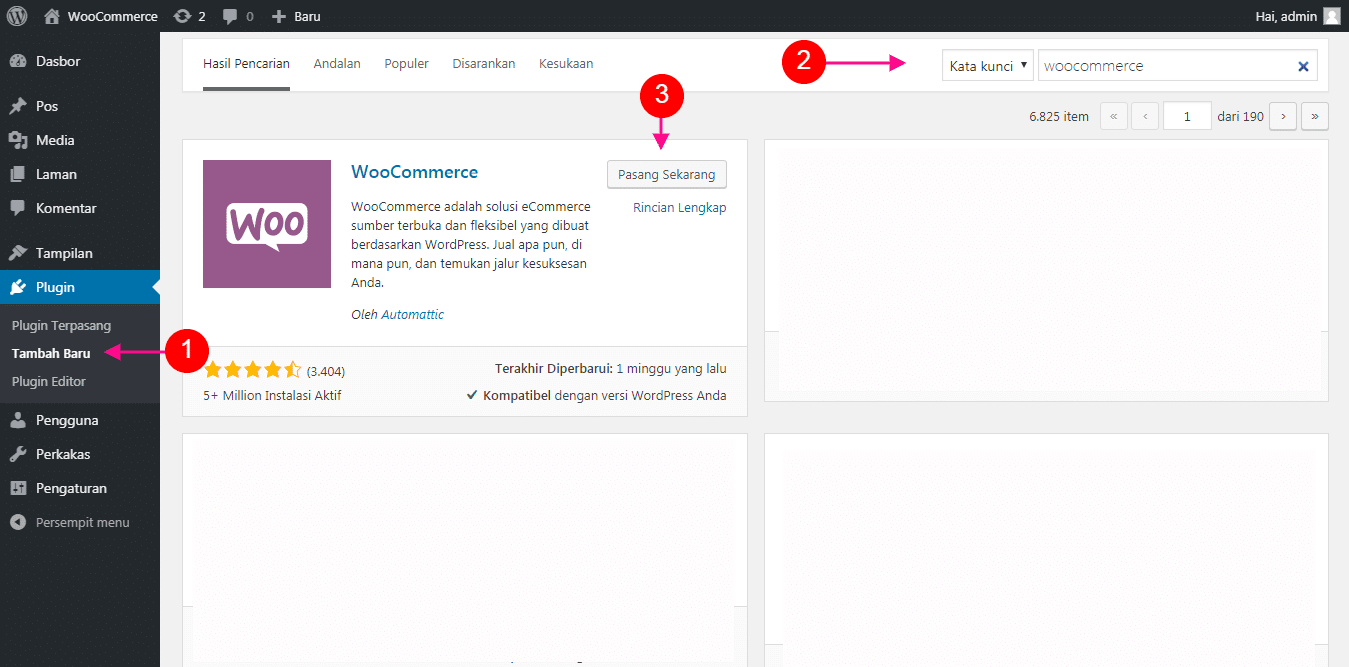Viewport: 1349px width, 667px height.
Task: Open the Tampilan appearance menu
Action: click(x=80, y=253)
